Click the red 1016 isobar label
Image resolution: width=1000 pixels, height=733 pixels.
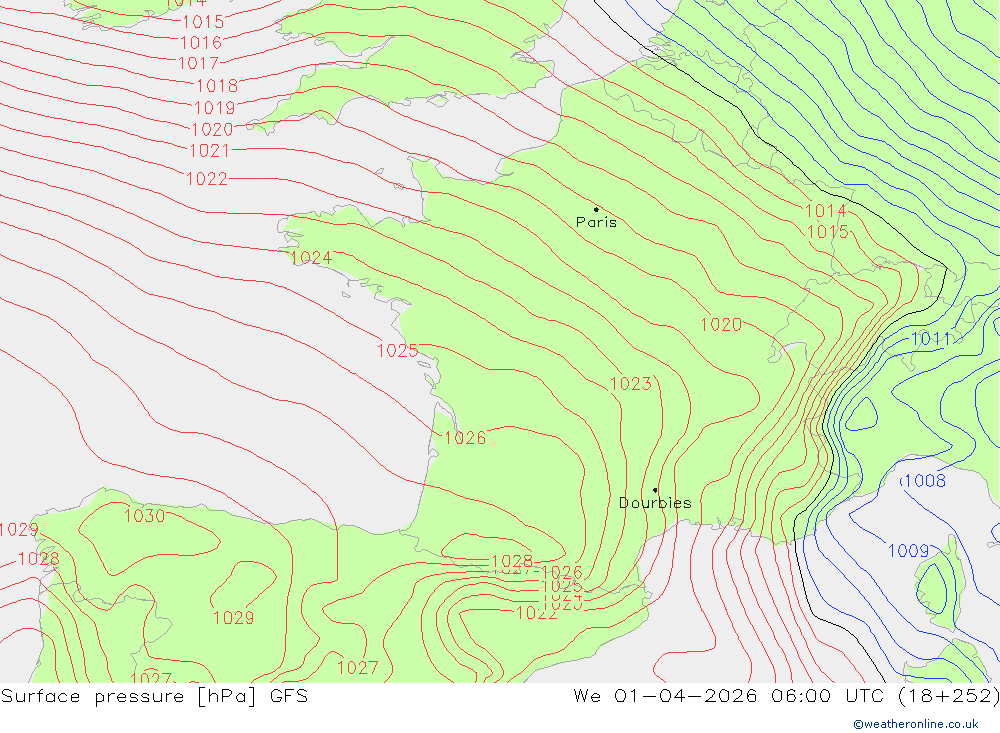pyautogui.click(x=202, y=43)
